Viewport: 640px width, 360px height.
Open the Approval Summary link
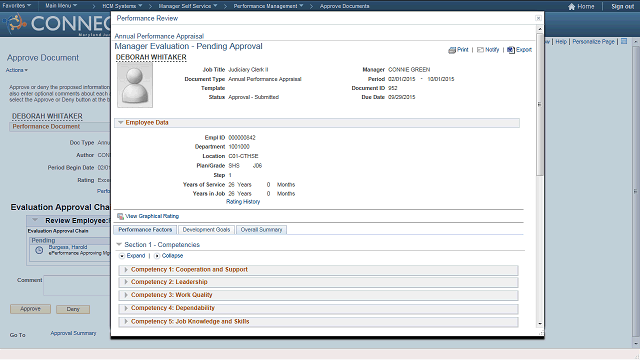coord(73,333)
